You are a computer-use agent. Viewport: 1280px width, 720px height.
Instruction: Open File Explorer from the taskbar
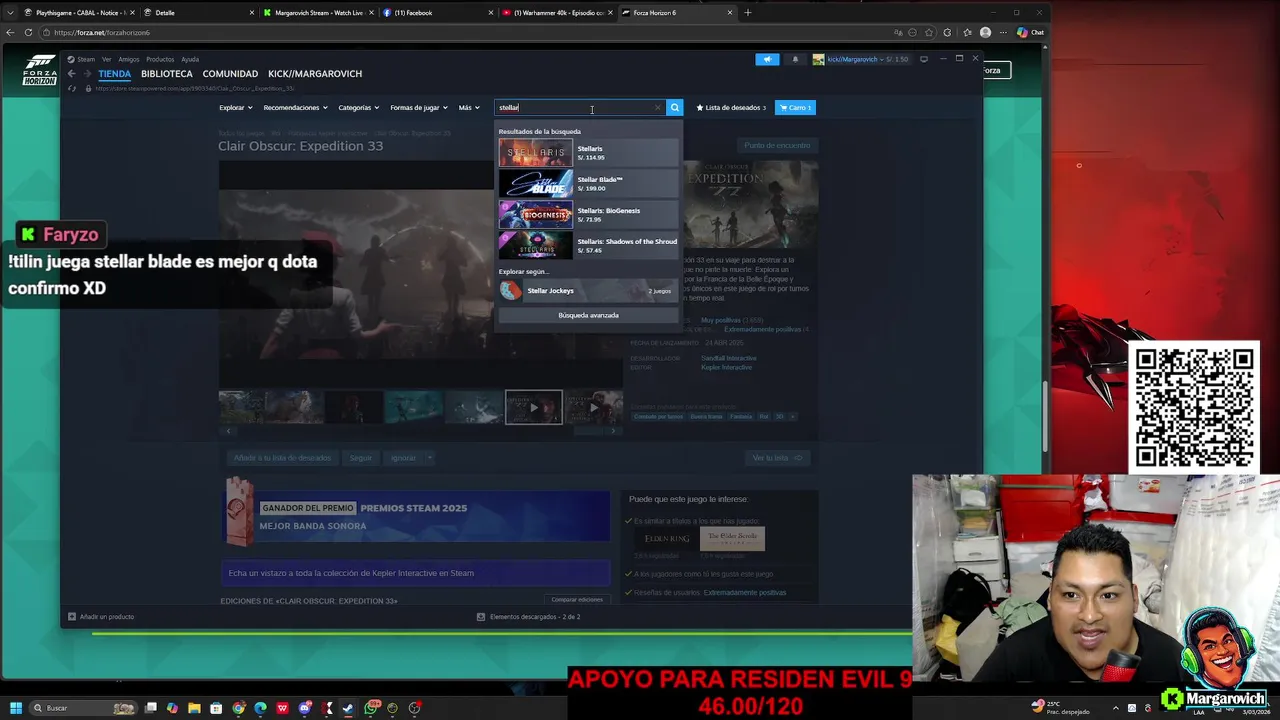[x=194, y=708]
